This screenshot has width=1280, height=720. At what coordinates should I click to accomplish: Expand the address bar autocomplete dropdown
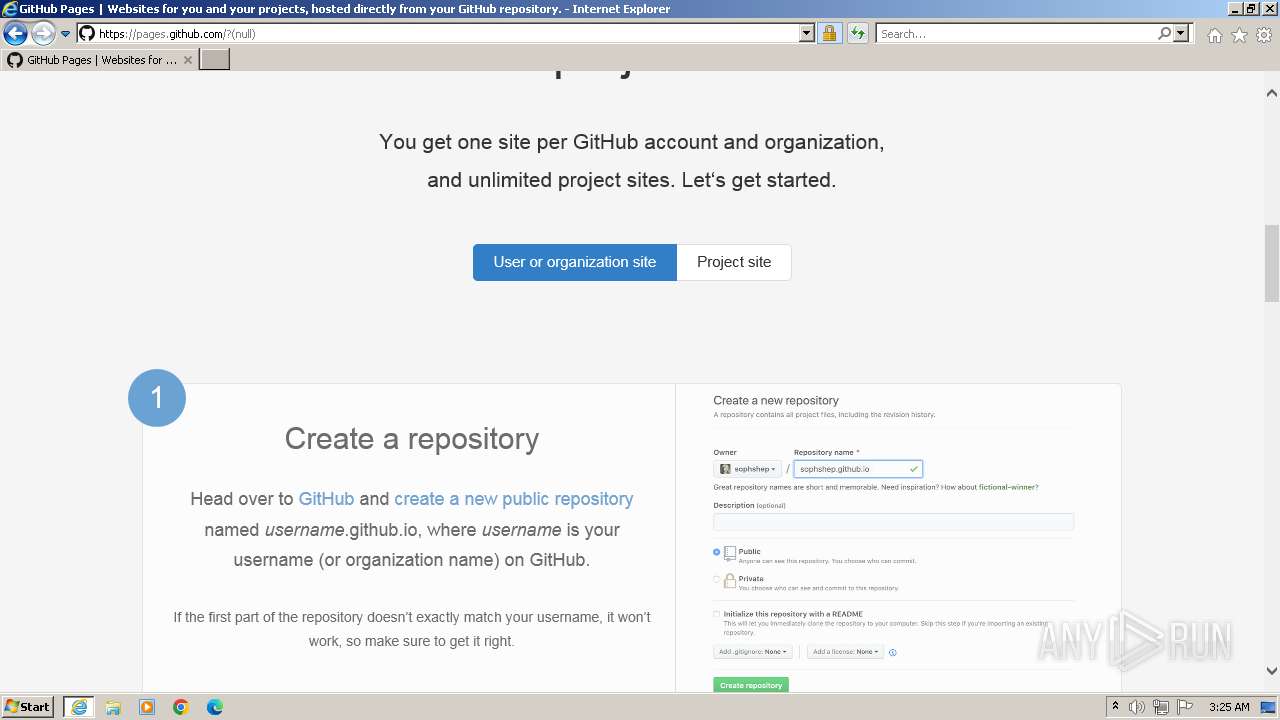coord(807,34)
